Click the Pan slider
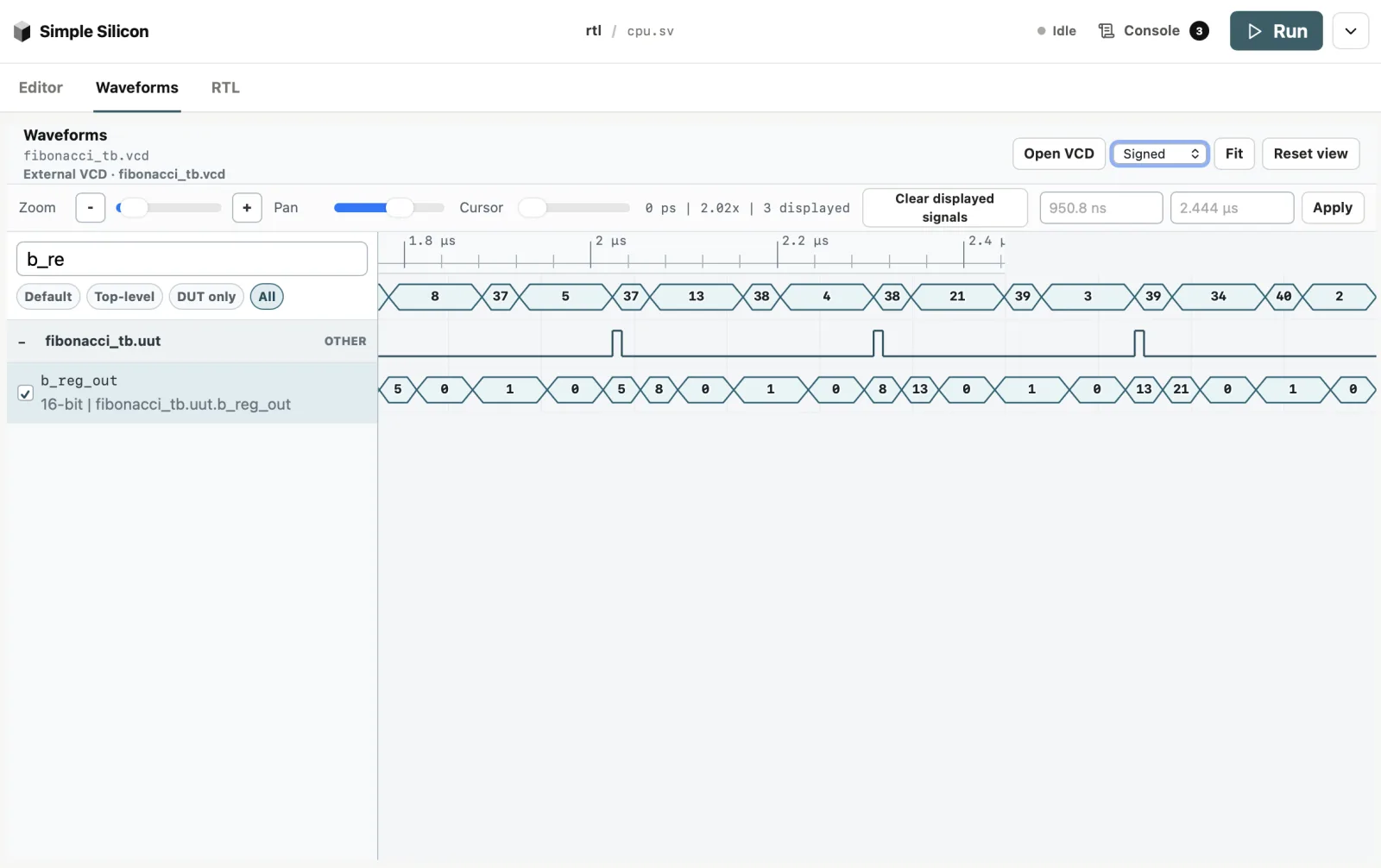 (x=389, y=208)
